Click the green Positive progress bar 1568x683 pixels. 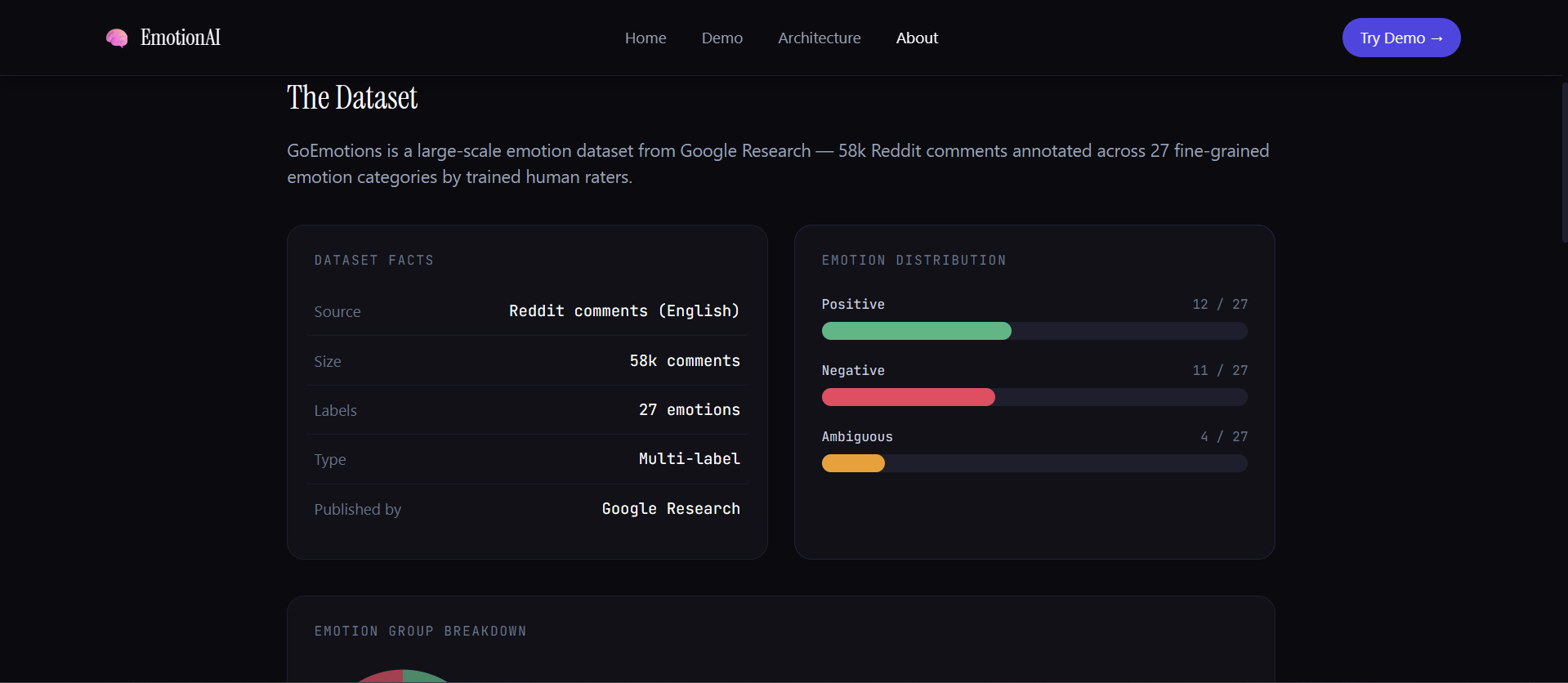[x=917, y=331]
